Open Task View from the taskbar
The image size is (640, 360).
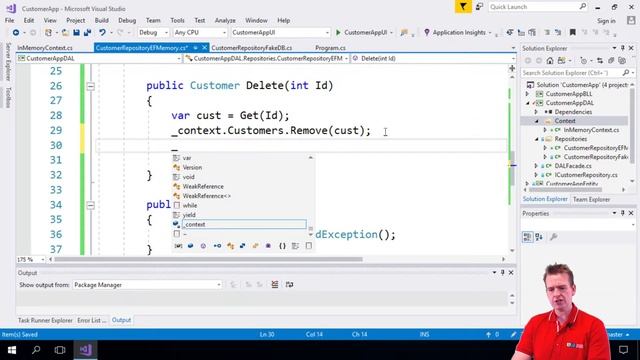60,350
